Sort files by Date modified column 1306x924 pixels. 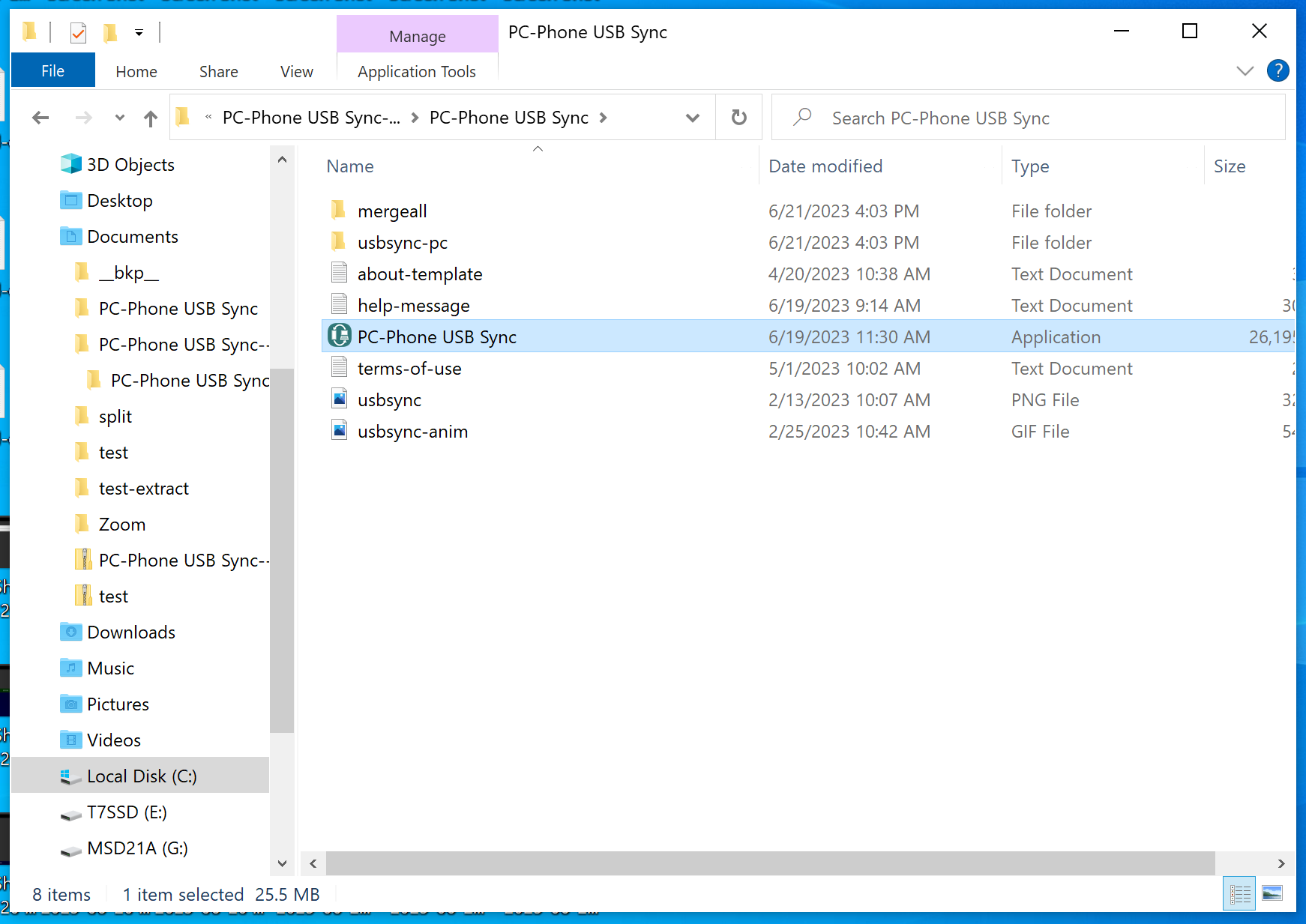pos(825,166)
